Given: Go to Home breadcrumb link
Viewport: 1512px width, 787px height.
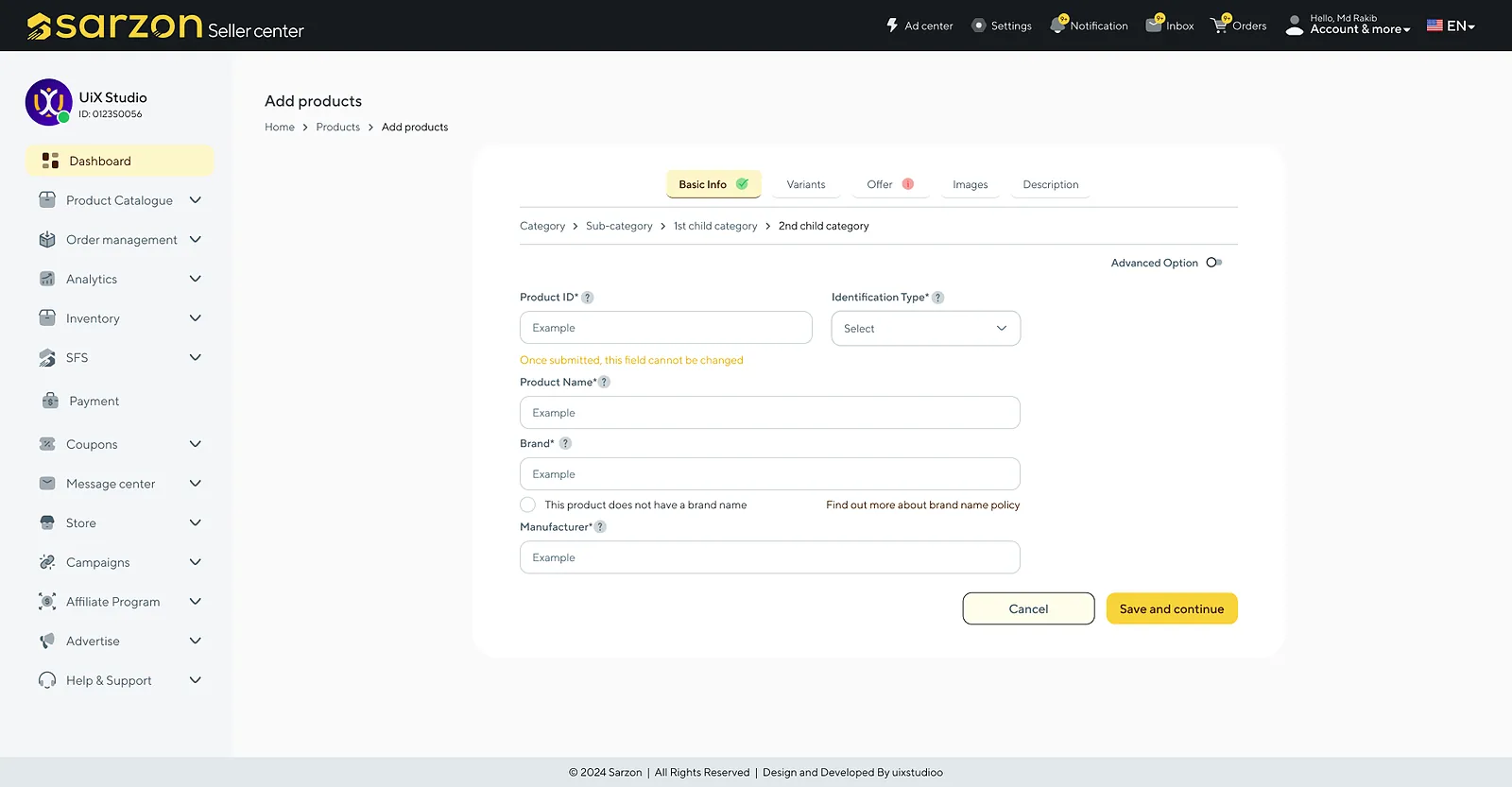Looking at the screenshot, I should pos(280,127).
